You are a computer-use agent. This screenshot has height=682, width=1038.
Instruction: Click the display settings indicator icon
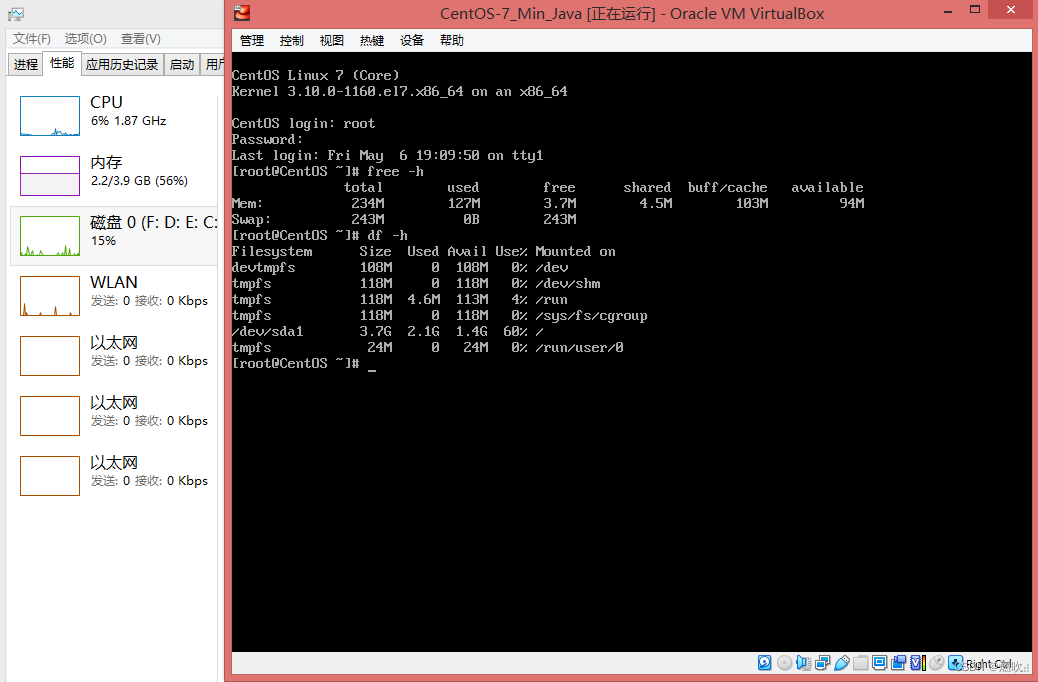pos(880,663)
